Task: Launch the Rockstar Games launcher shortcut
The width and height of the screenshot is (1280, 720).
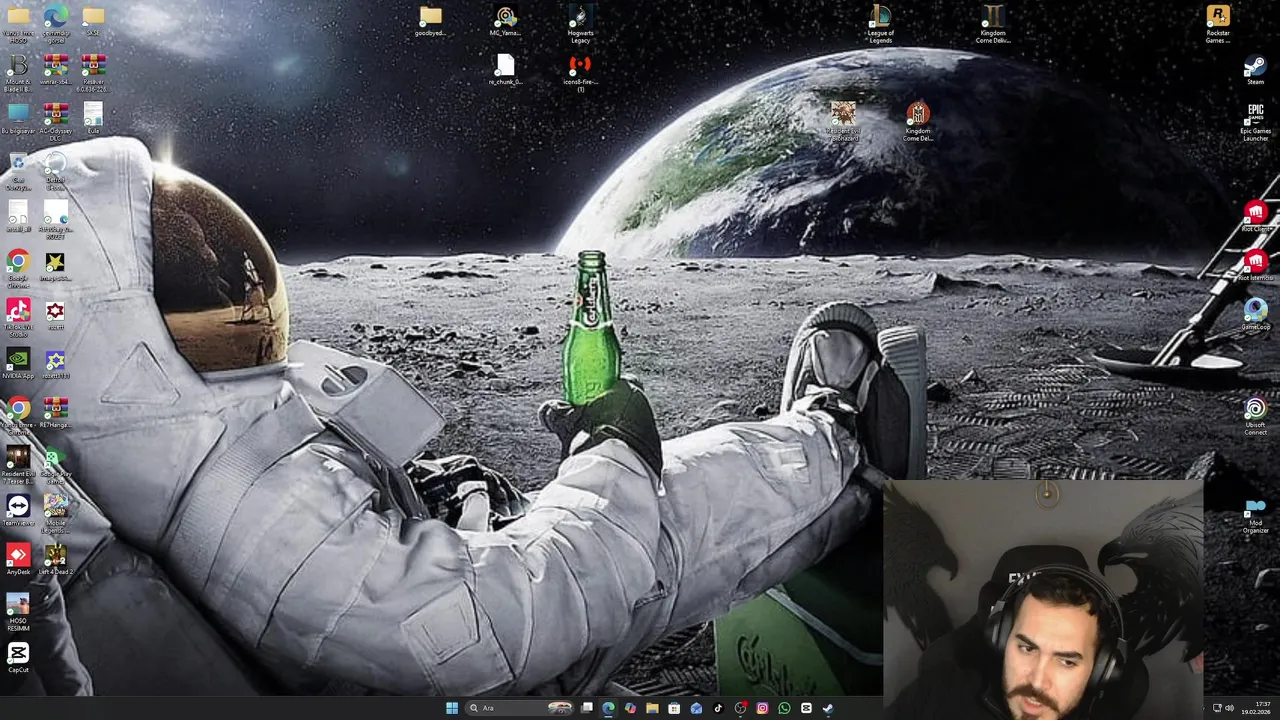Action: click(1217, 25)
